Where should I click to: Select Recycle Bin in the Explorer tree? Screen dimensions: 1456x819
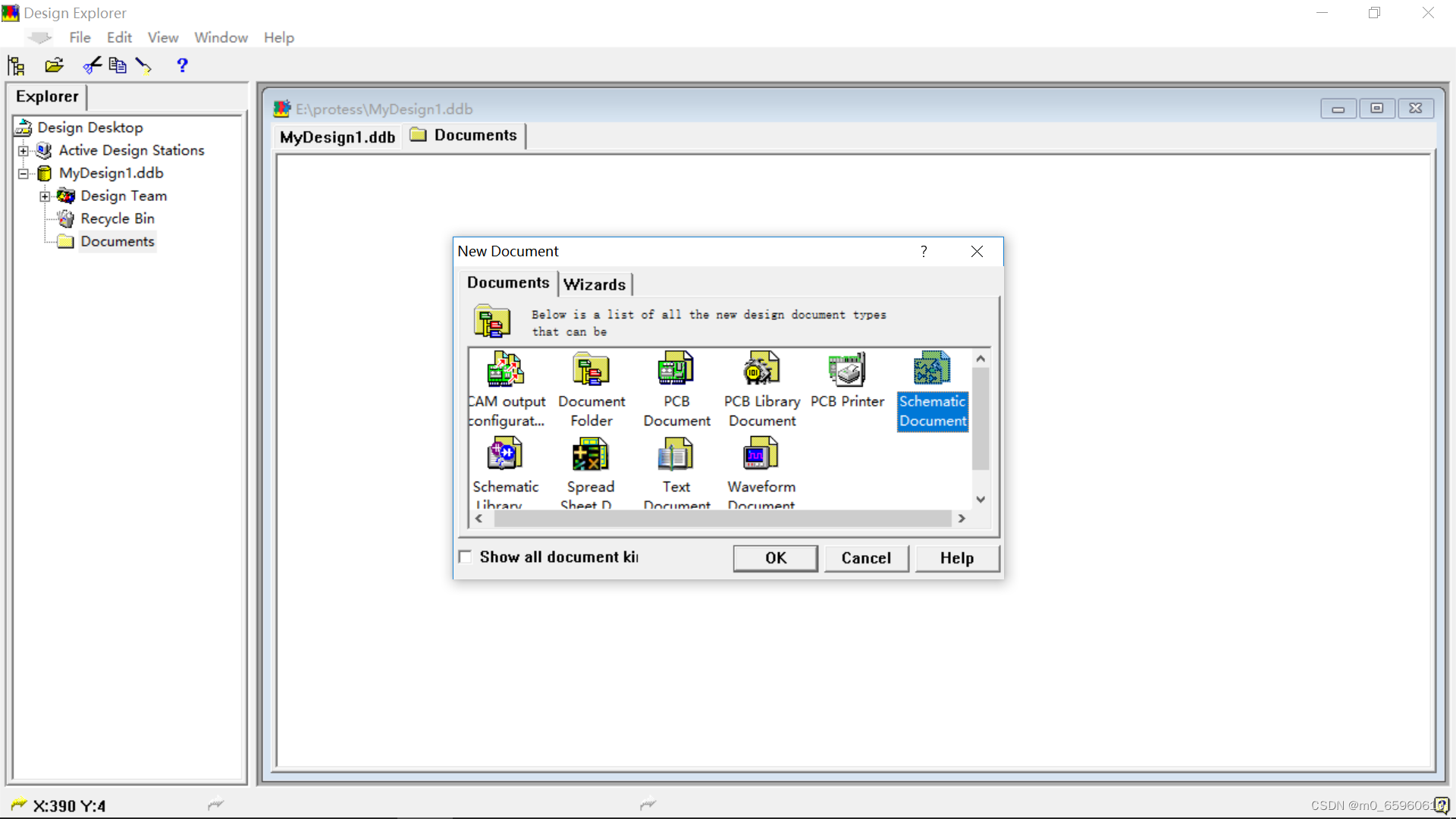point(118,218)
